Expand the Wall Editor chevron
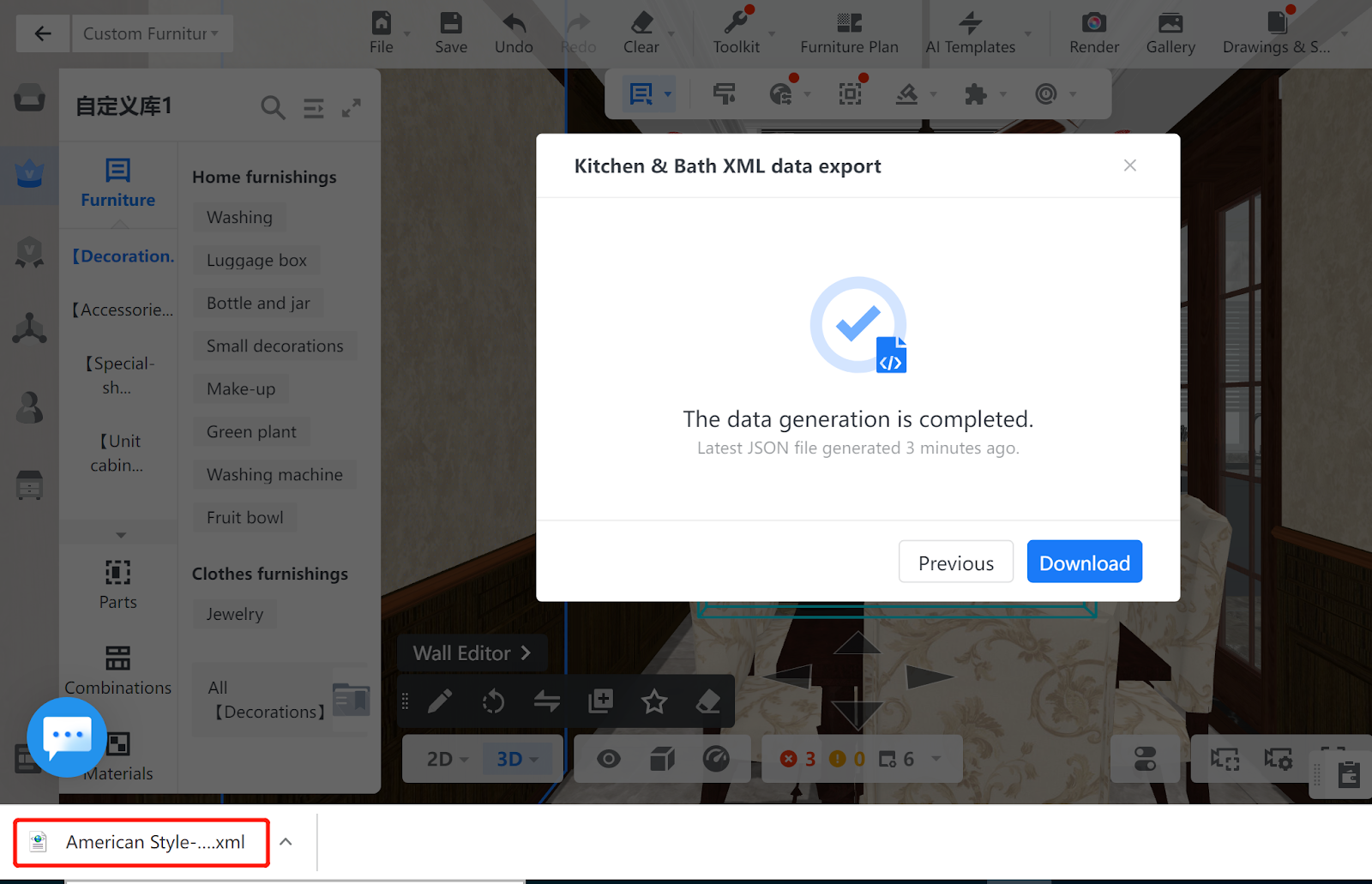 [526, 653]
